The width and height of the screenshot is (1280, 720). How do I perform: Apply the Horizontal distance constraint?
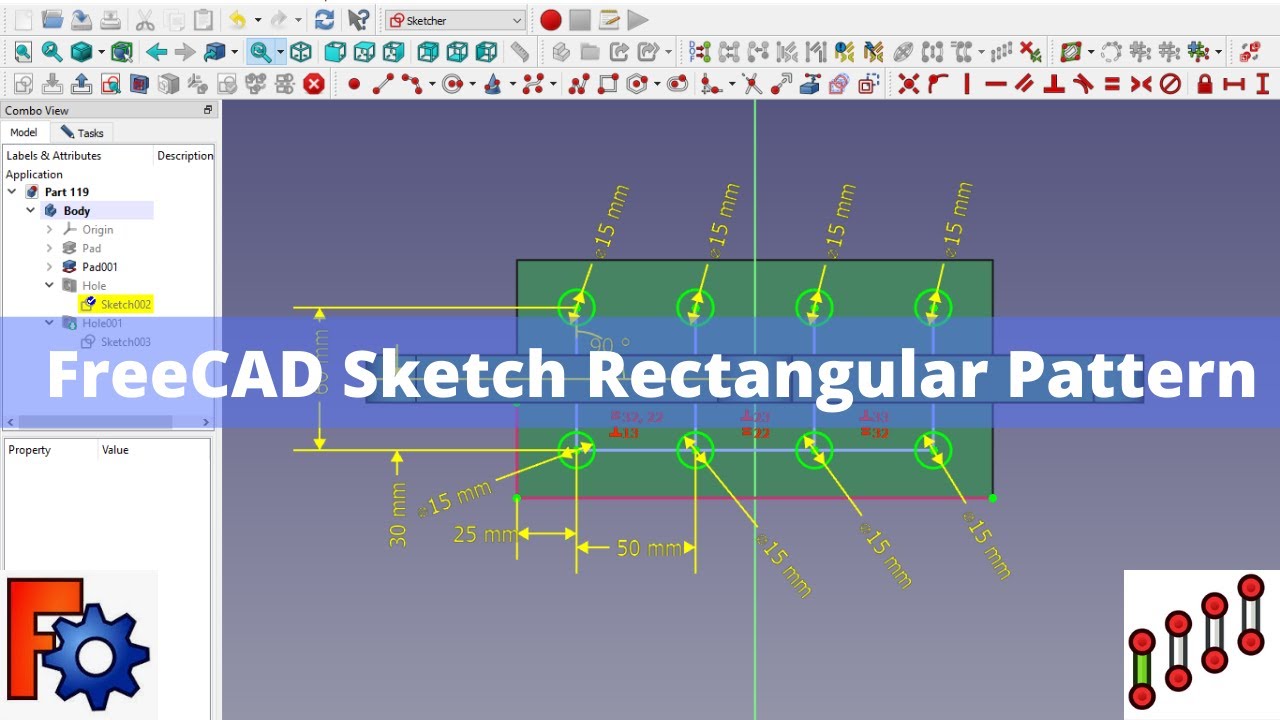point(1233,84)
